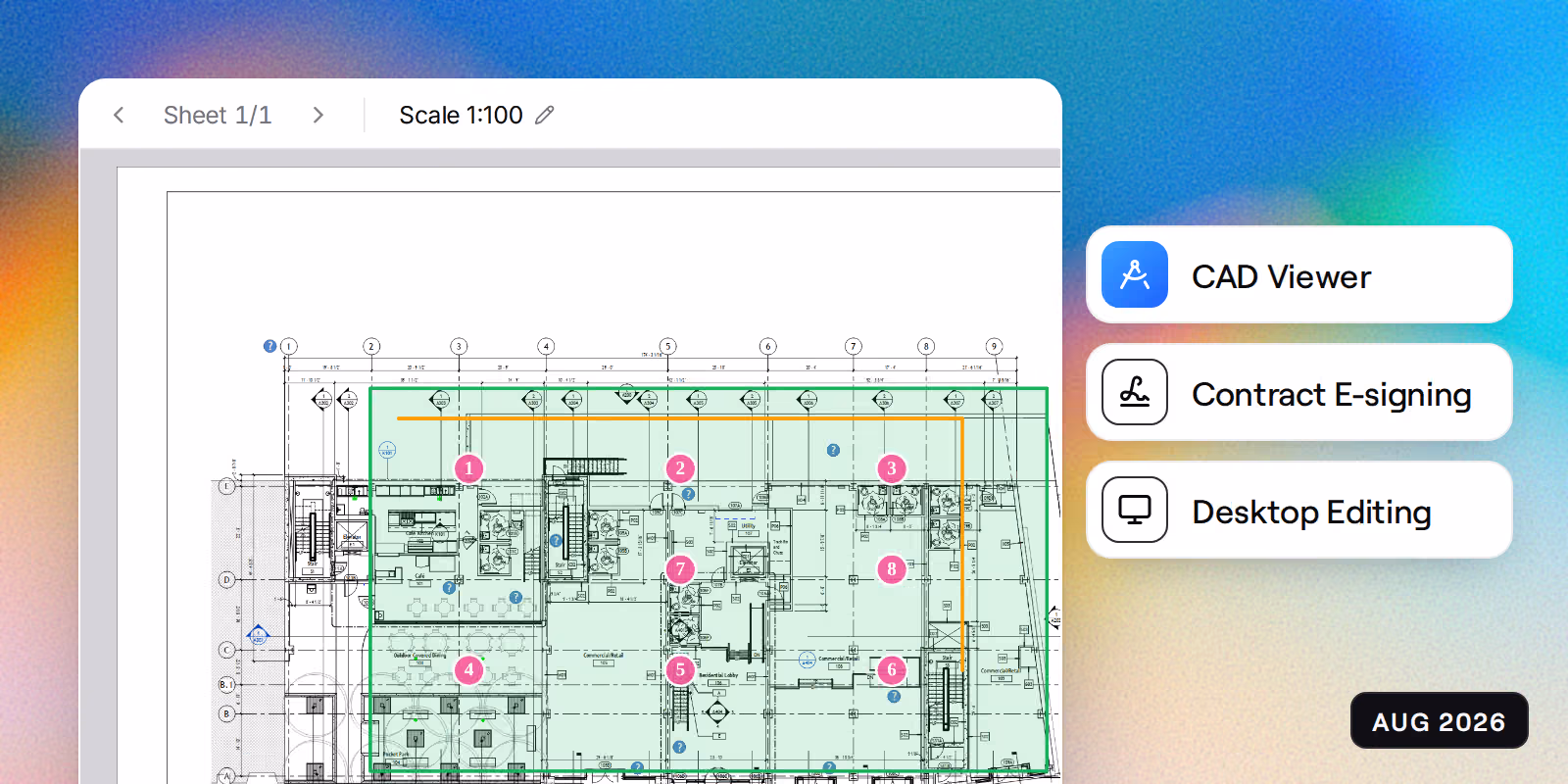This screenshot has height=784, width=1568.
Task: Click the blue CAD Viewer compass icon
Action: click(x=1135, y=274)
